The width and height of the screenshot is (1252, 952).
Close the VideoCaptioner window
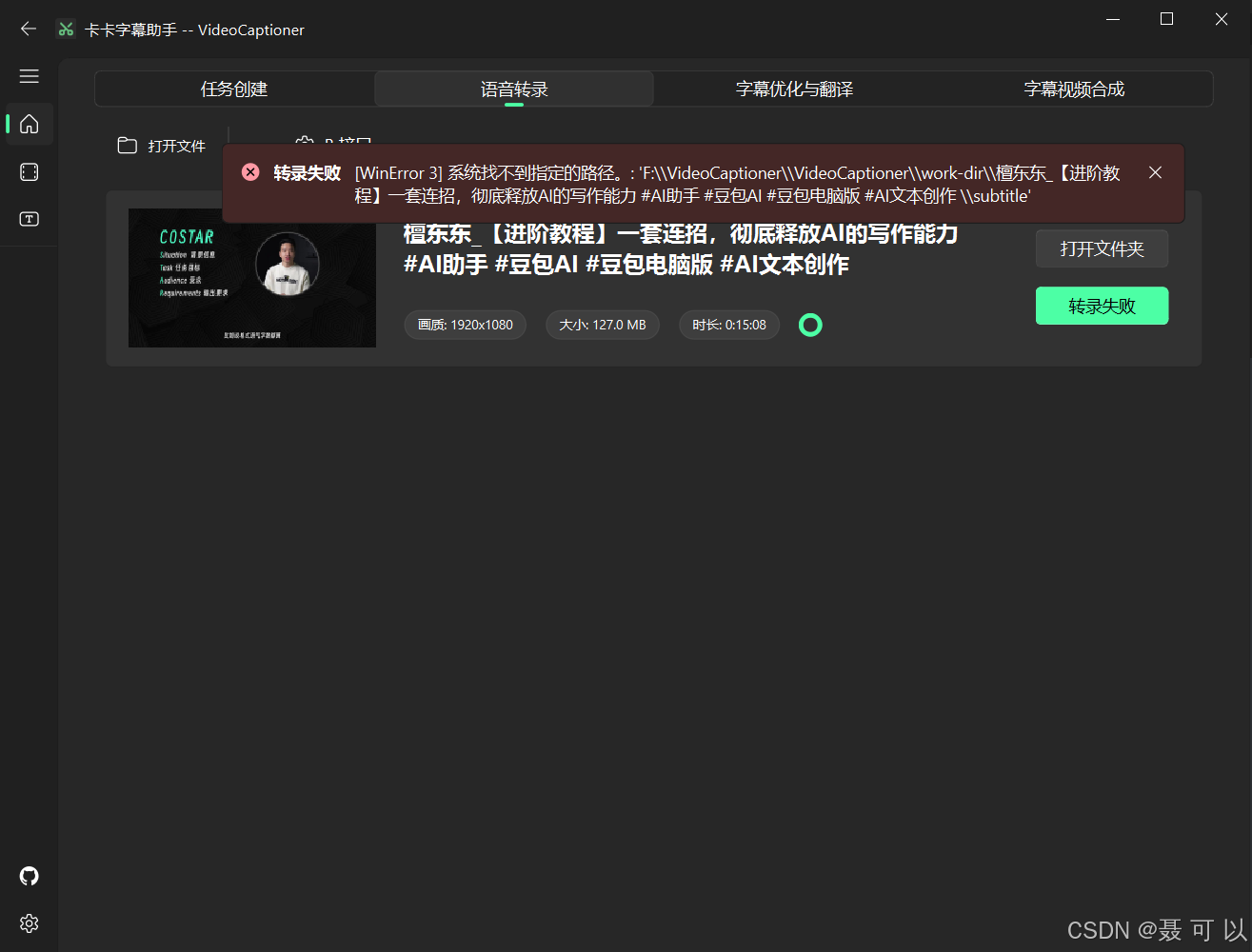click(1222, 19)
